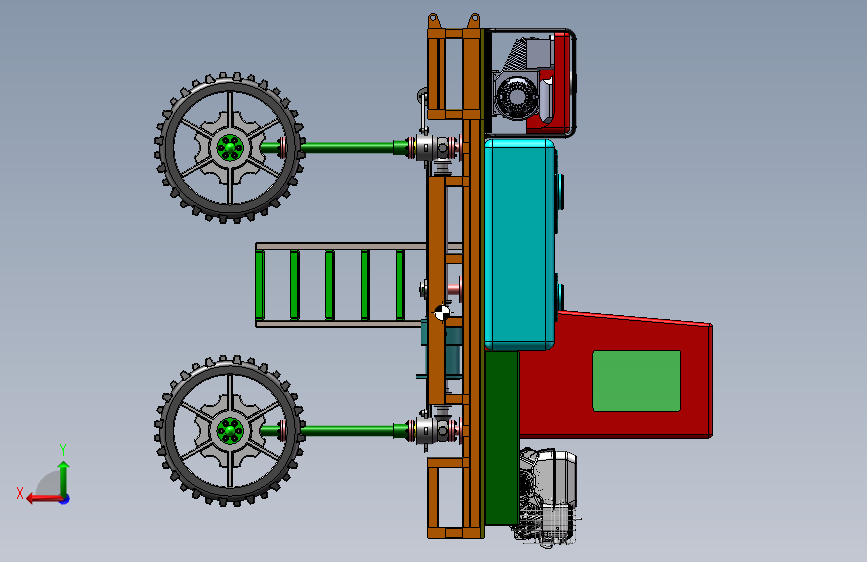Select the pink cylinder on orange frame
867x562 pixels.
point(454,289)
